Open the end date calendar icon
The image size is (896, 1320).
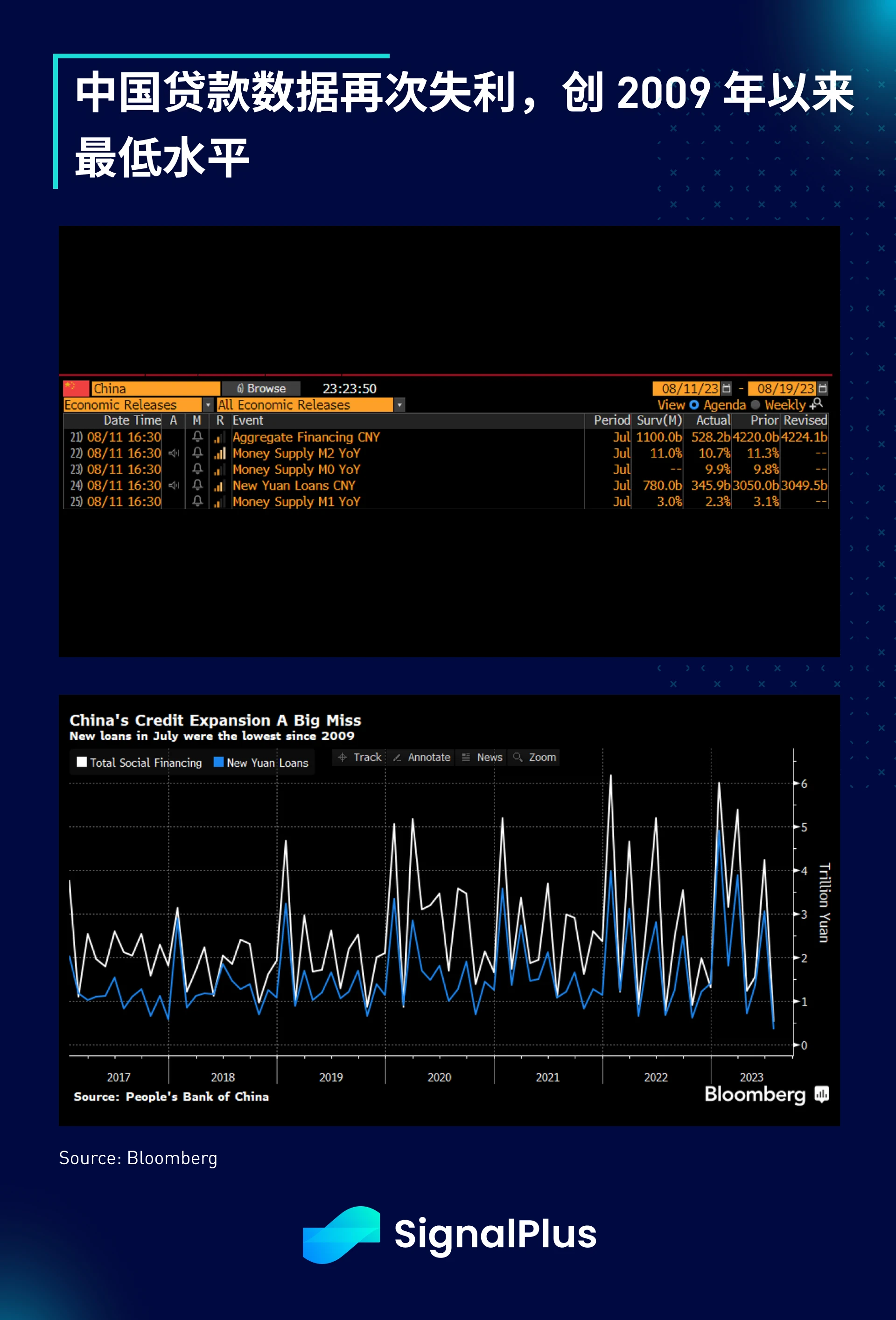822,389
